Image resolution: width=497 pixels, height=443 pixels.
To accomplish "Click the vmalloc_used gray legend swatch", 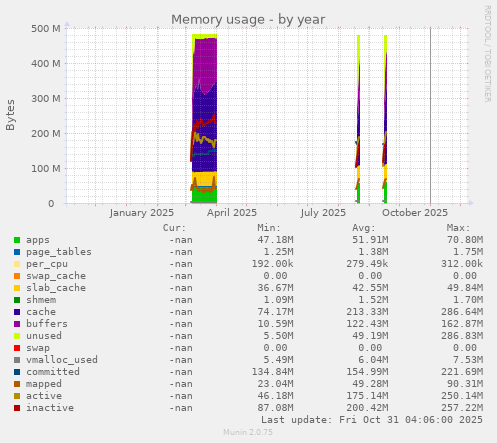I will click(x=17, y=360).
